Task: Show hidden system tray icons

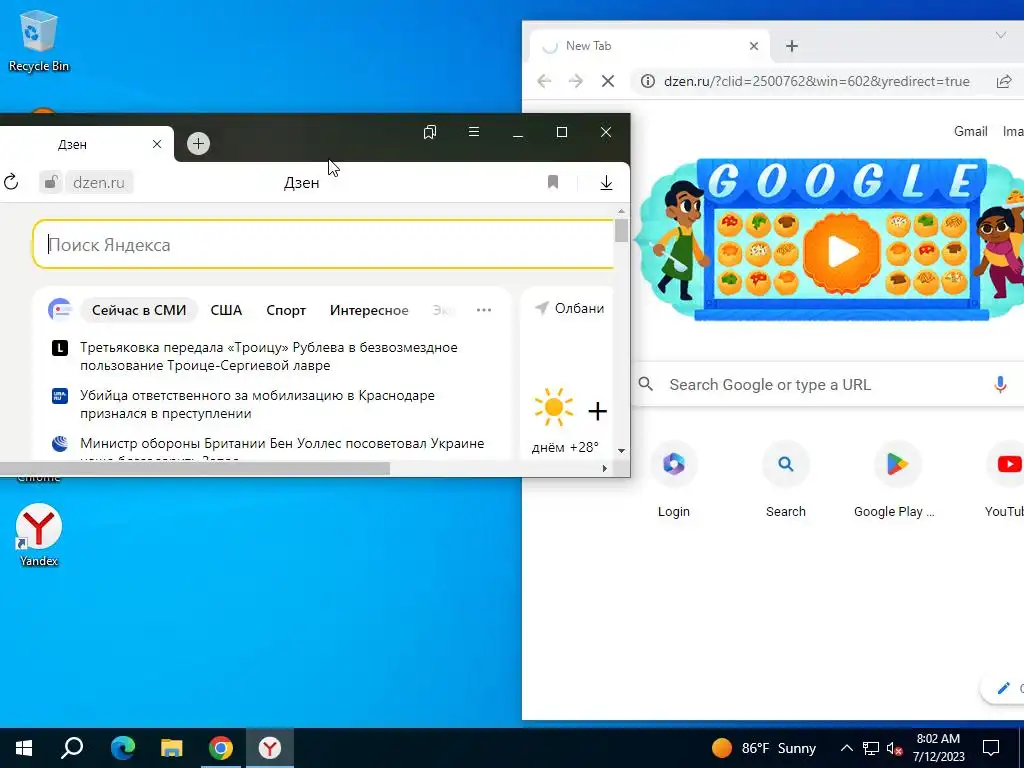Action: tap(846, 748)
